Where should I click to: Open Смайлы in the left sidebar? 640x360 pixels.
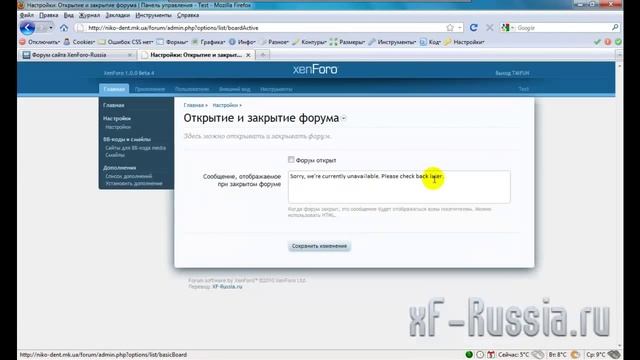click(x=115, y=155)
